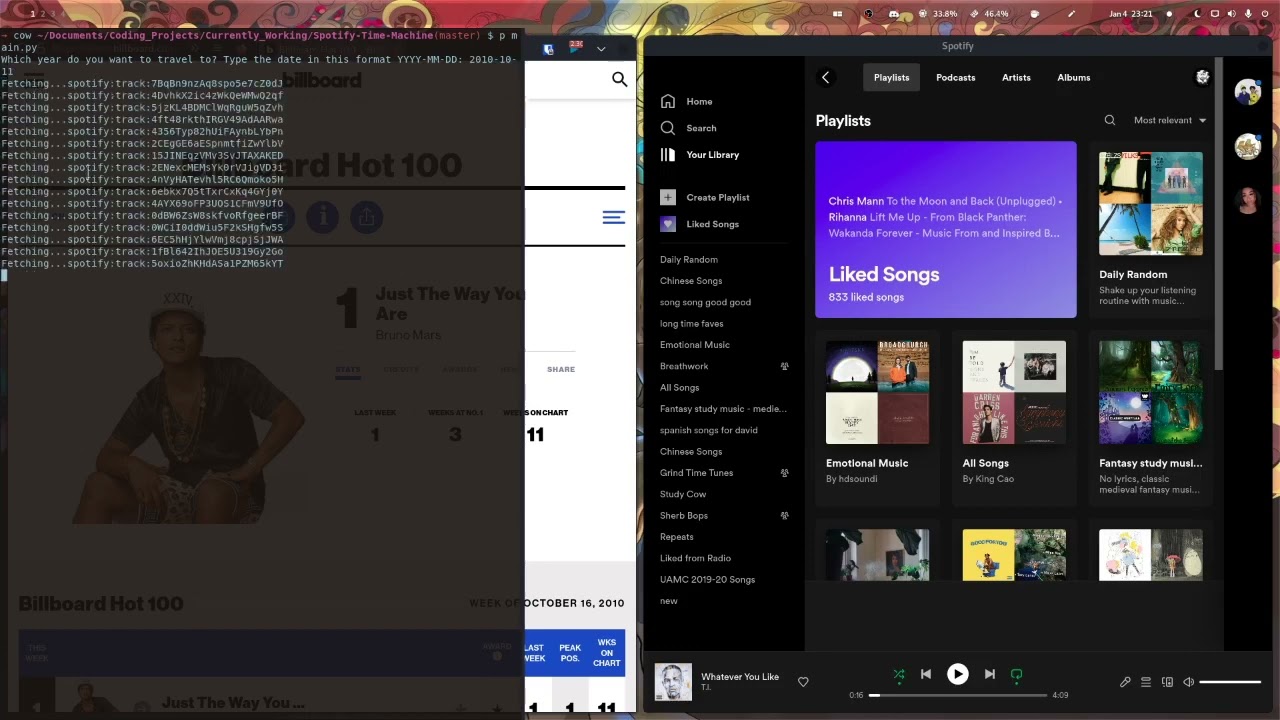Viewport: 1280px width, 720px height.
Task: Select Study Cow playlist
Action: tap(683, 494)
